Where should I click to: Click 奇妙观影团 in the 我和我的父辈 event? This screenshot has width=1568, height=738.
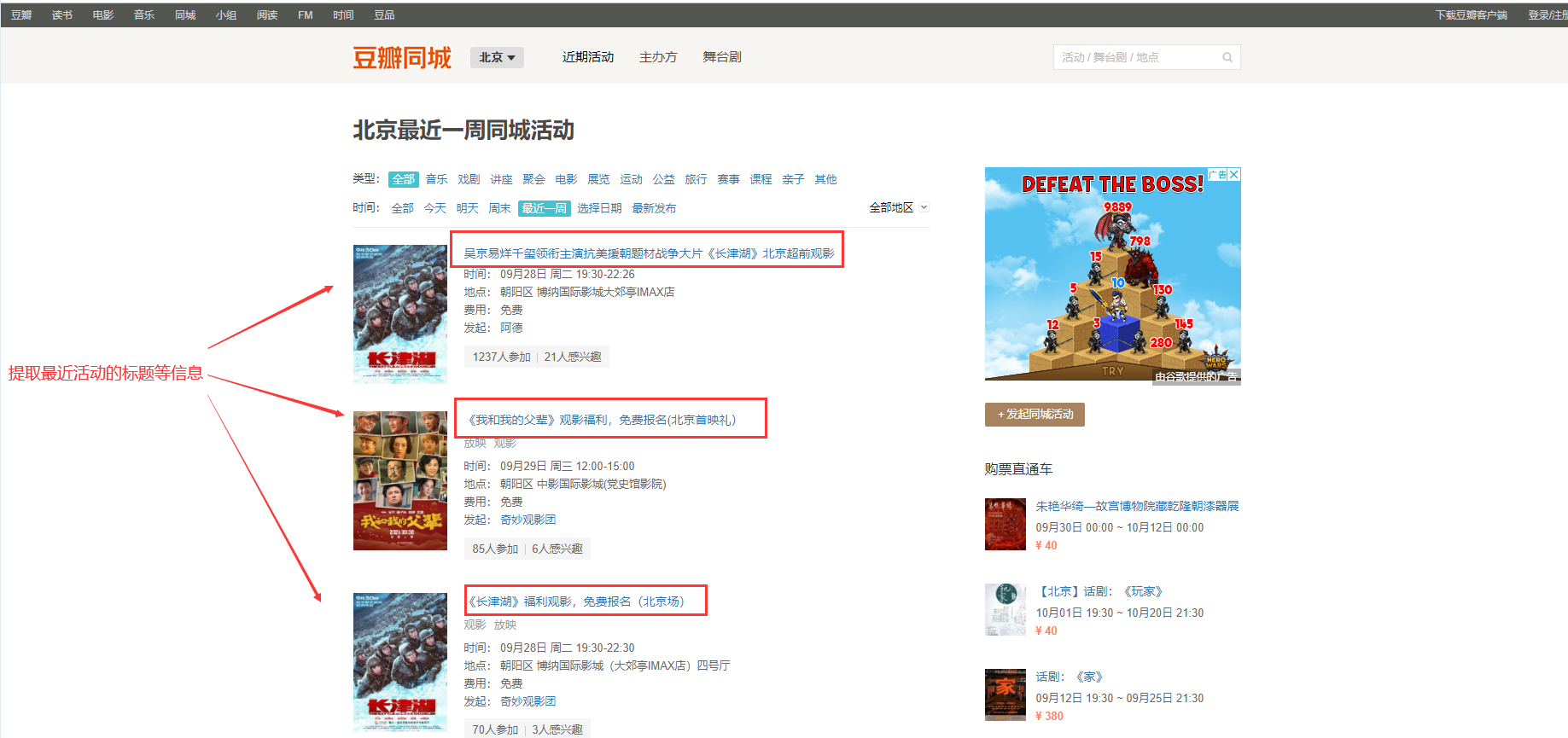coord(528,520)
